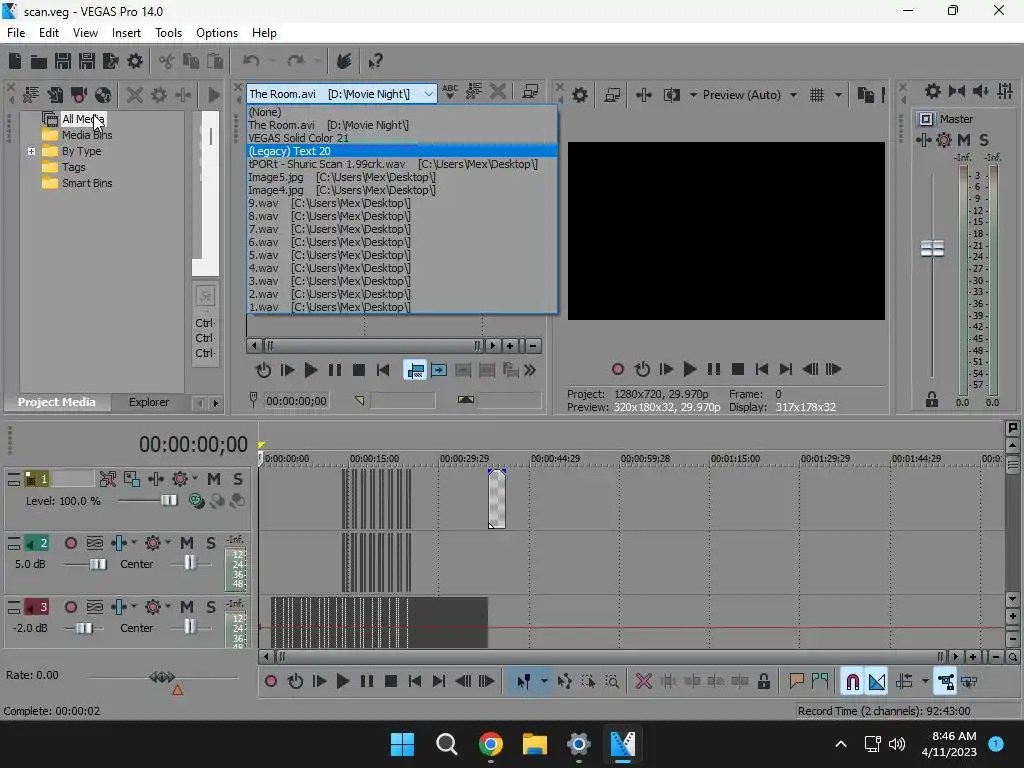Viewport: 1024px width, 768px height.
Task: Click track 2 pan Center slider
Action: (191, 564)
